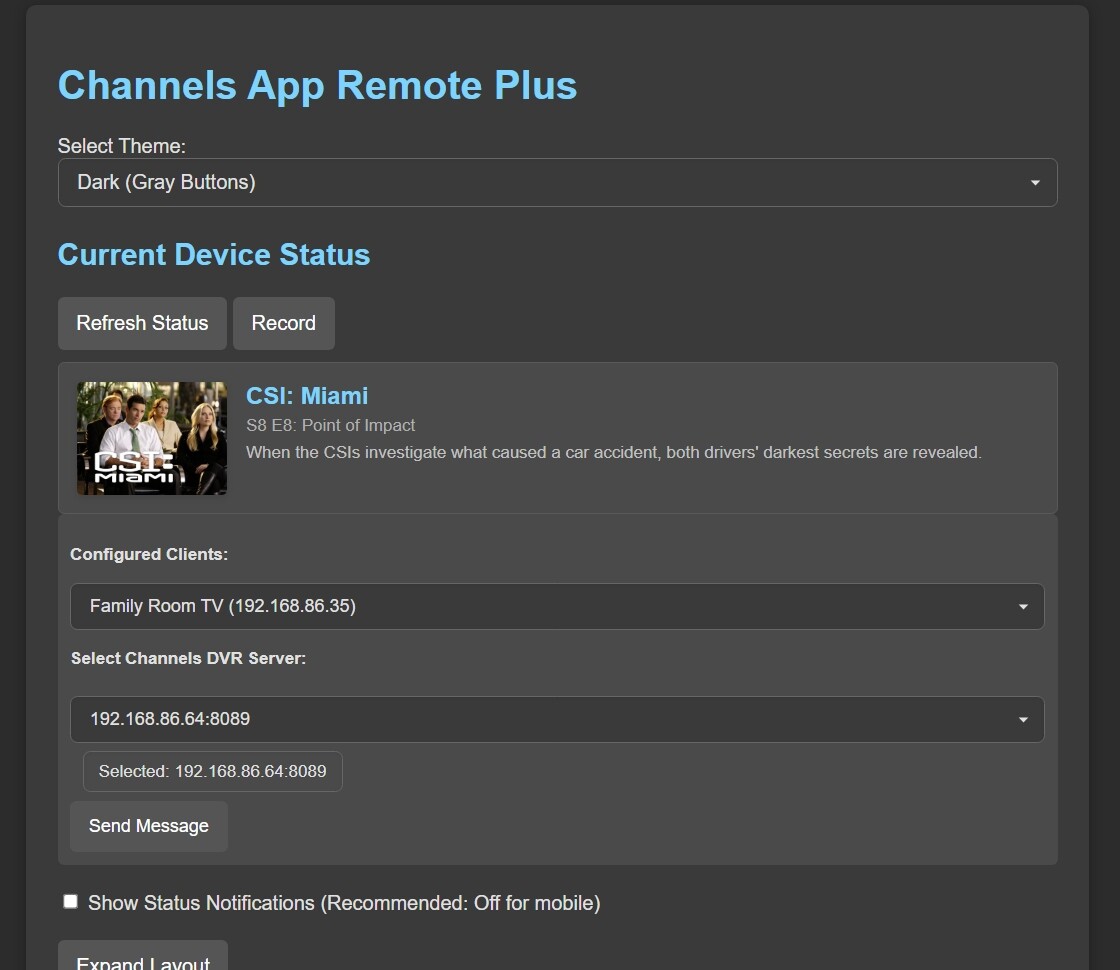
Task: Click the Current Device Status heading
Action: pos(214,254)
